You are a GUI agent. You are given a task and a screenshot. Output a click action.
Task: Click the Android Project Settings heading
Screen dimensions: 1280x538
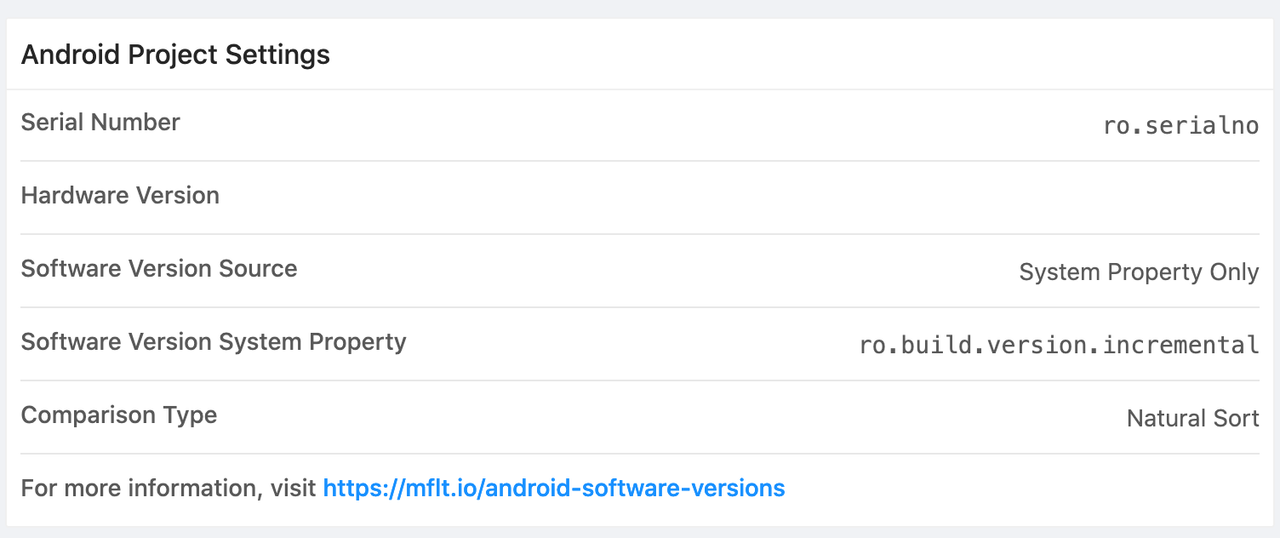(x=175, y=54)
